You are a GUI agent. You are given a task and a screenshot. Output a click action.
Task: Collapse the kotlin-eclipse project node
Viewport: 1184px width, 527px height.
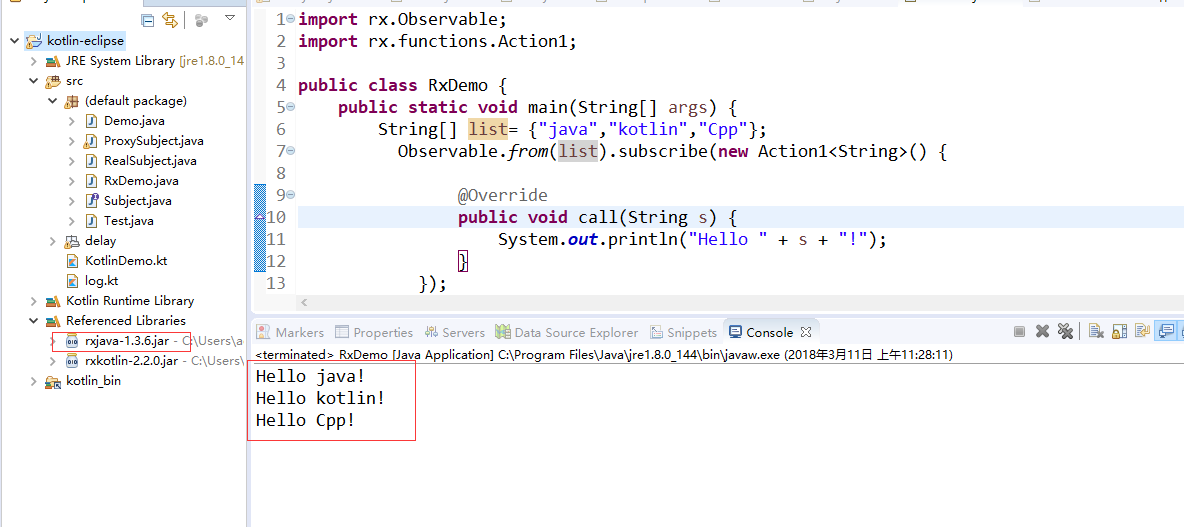pyautogui.click(x=14, y=41)
